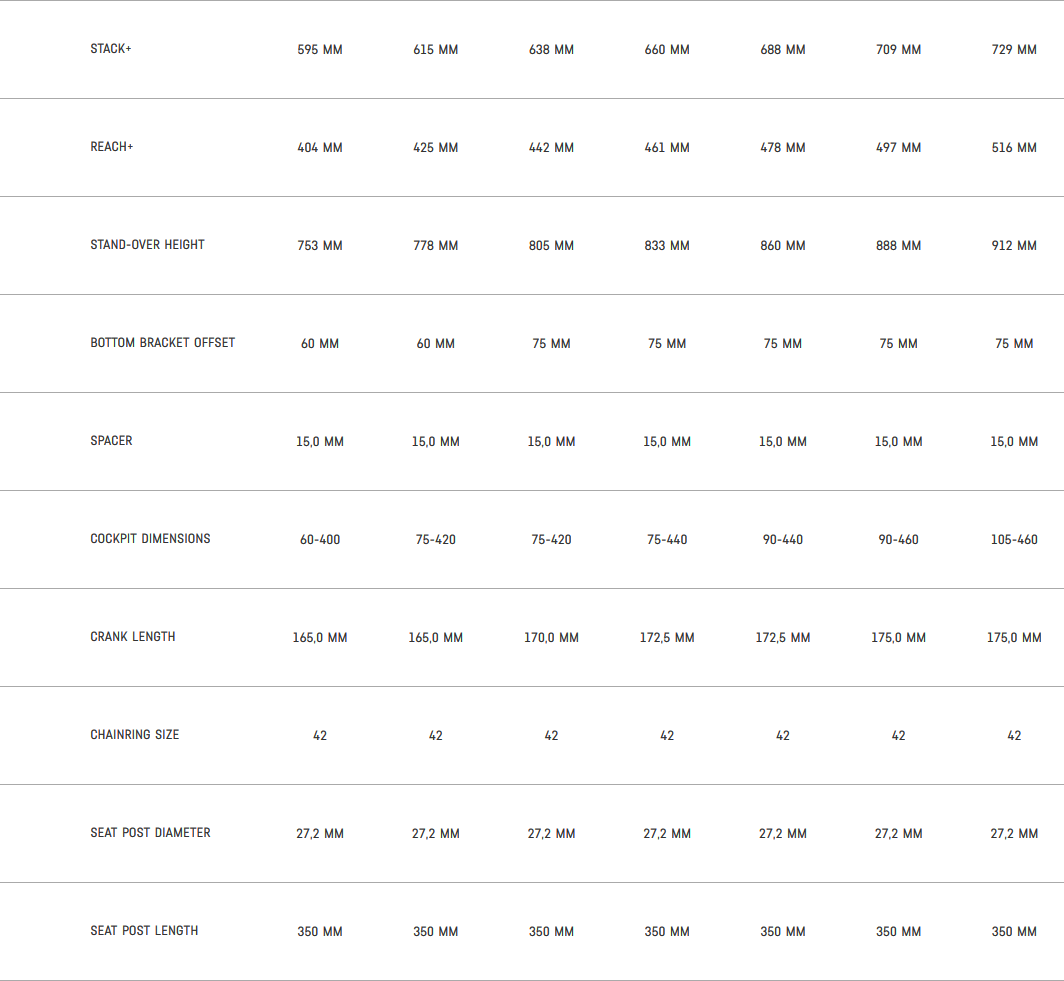Image resolution: width=1064 pixels, height=981 pixels.
Task: Click the 404 MM reach value
Action: (320, 148)
